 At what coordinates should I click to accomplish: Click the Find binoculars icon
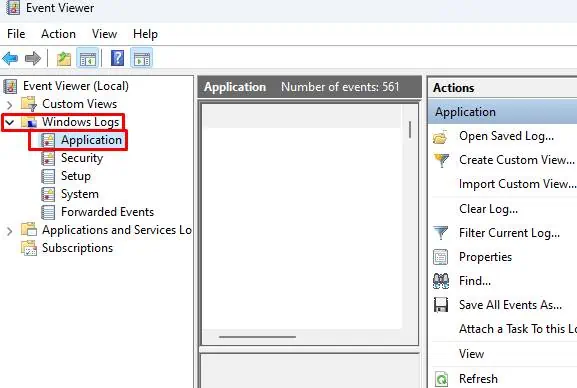(x=441, y=281)
